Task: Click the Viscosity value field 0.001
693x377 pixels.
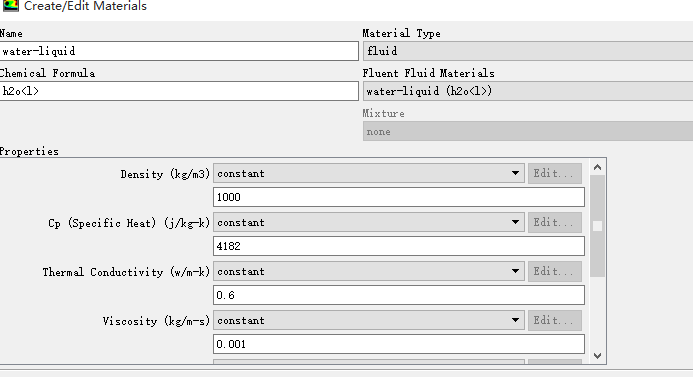Action: click(x=399, y=344)
